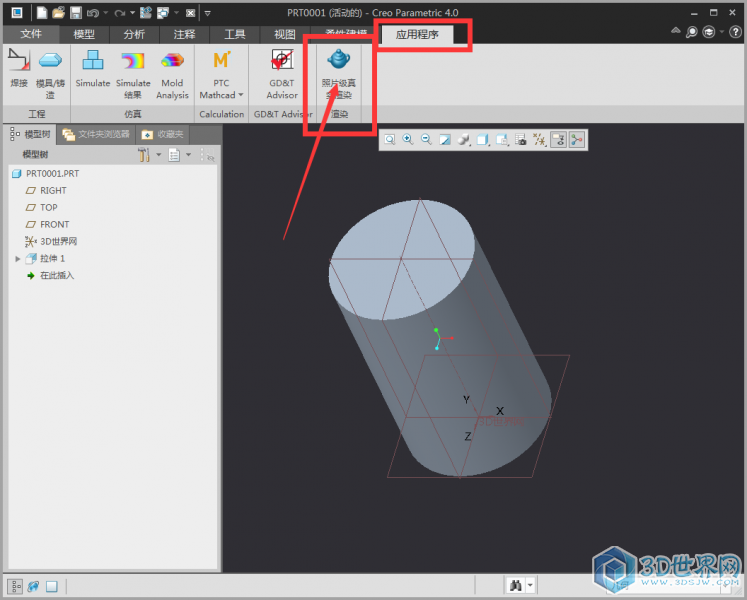Save the model with the floppy disk icon
The image size is (747, 600).
75,13
